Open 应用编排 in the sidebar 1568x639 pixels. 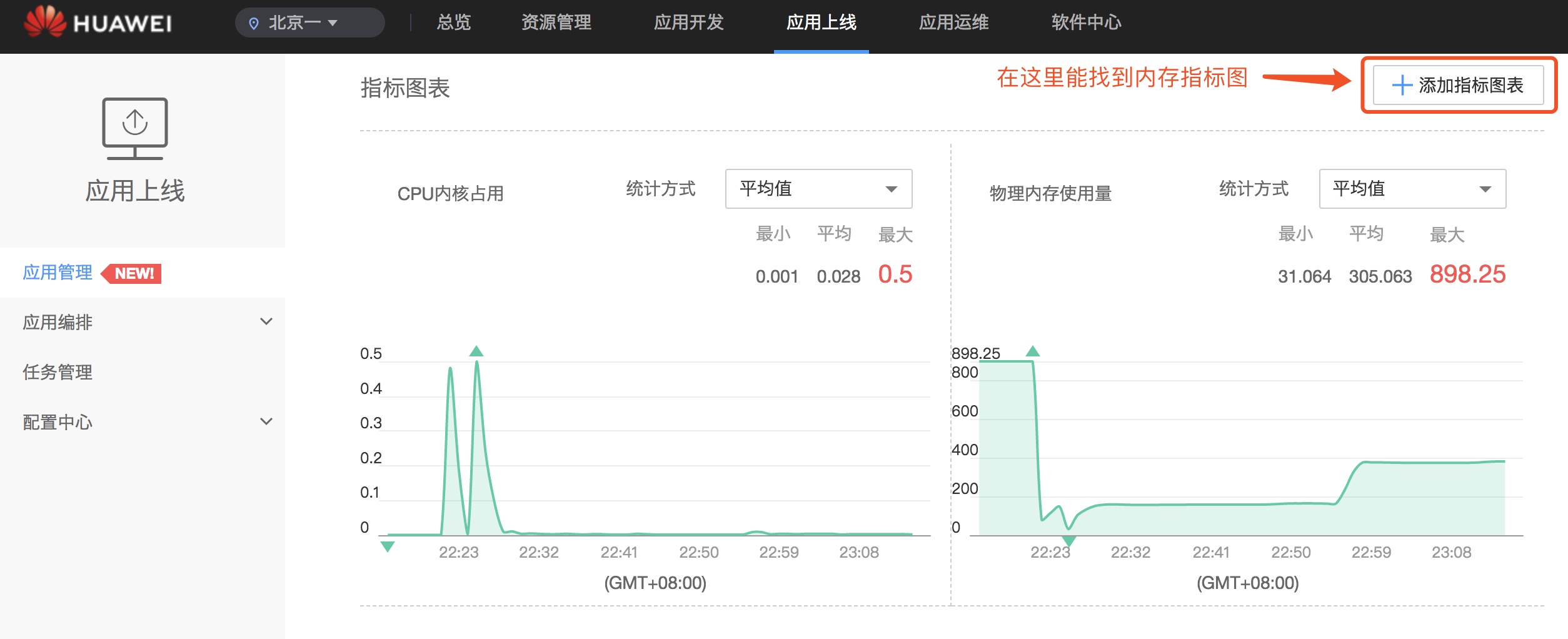click(58, 323)
